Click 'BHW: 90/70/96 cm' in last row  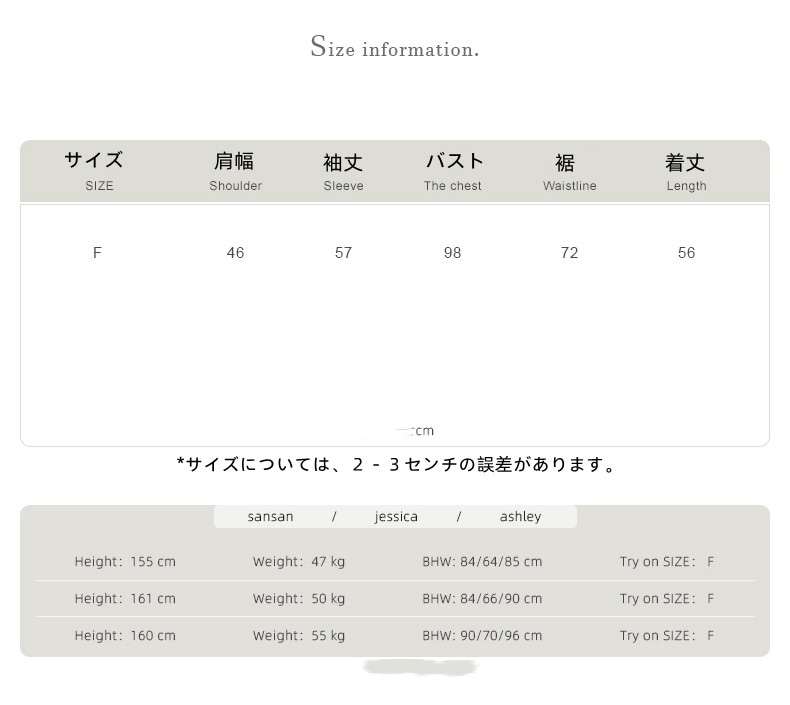tap(482, 636)
